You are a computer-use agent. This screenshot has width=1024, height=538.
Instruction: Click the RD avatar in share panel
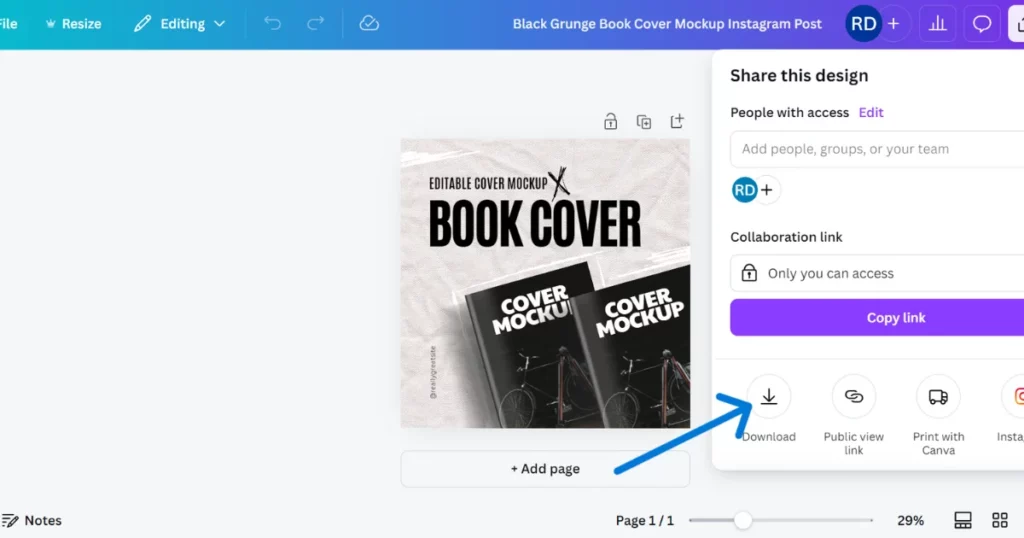click(x=744, y=190)
